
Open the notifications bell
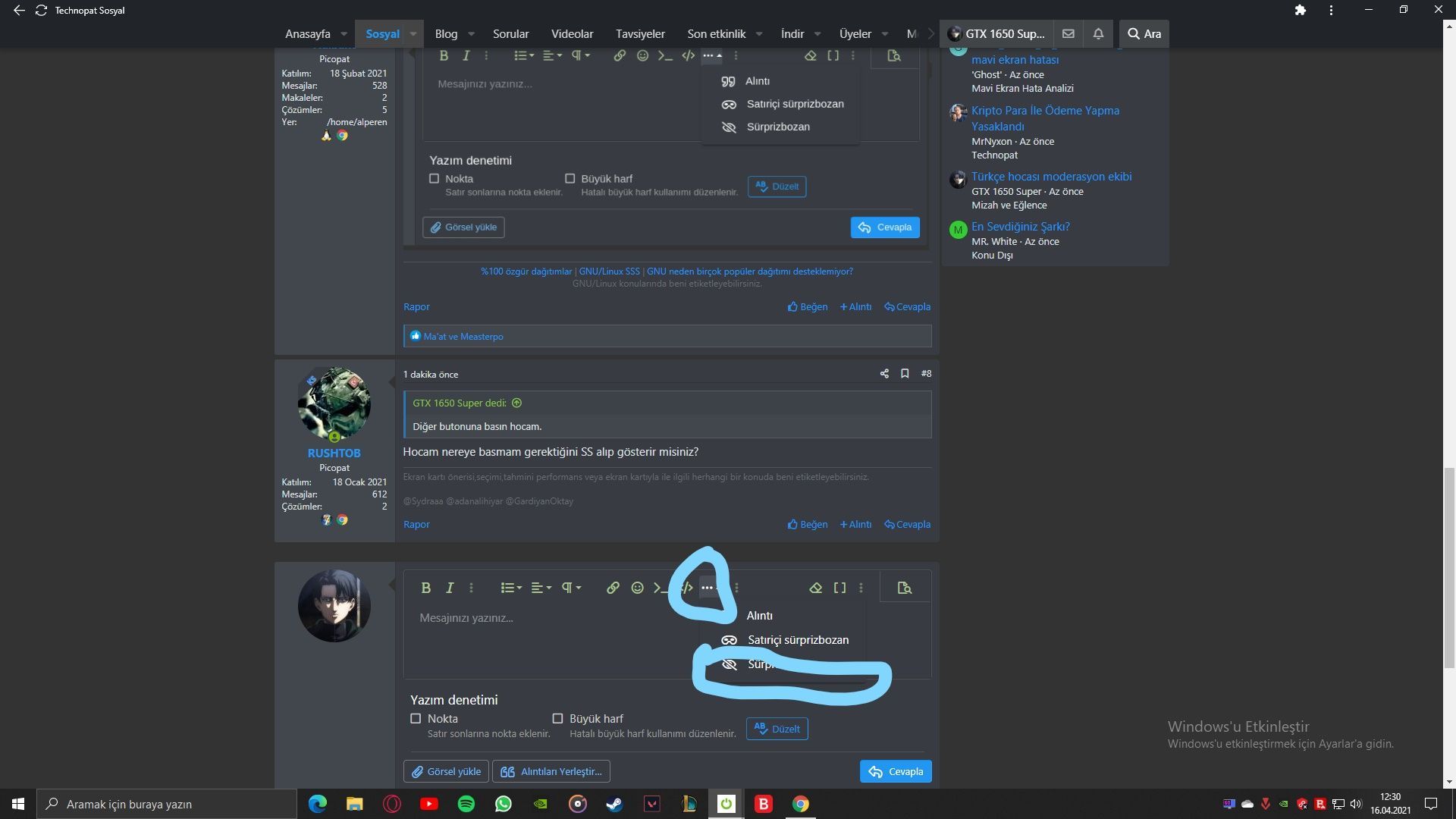1098,33
